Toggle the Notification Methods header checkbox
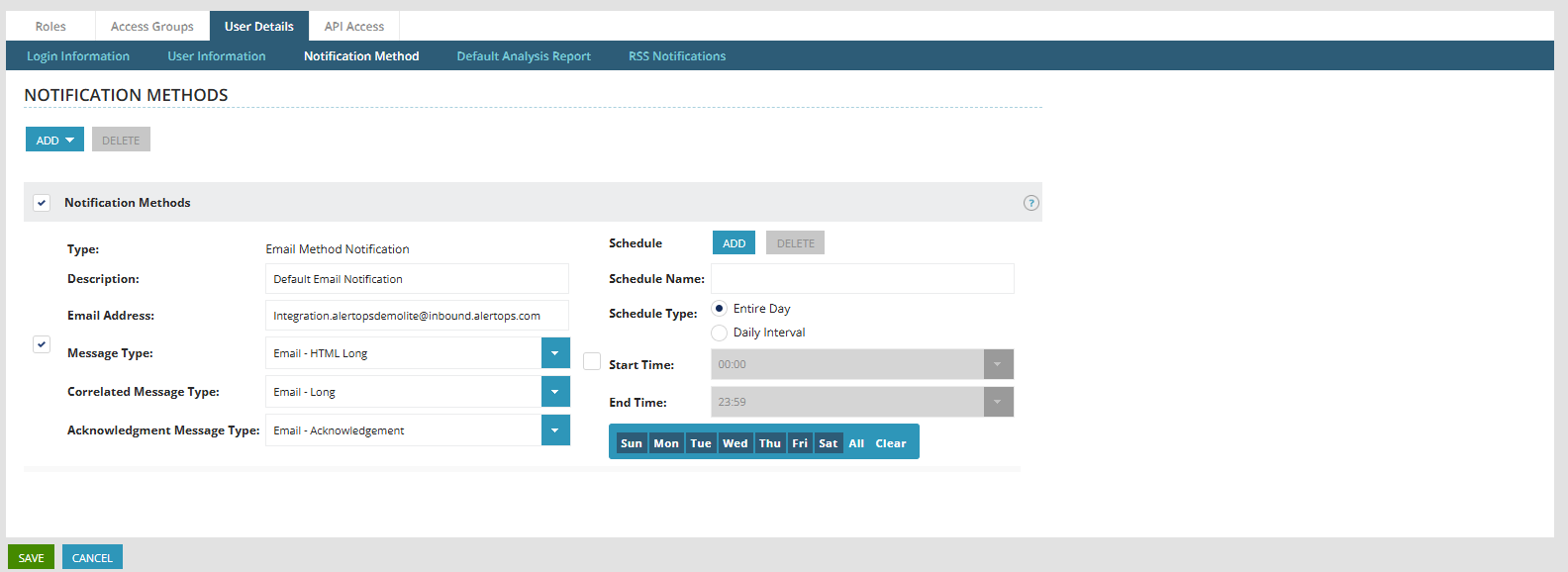Image resolution: width=1568 pixels, height=572 pixels. [42, 203]
